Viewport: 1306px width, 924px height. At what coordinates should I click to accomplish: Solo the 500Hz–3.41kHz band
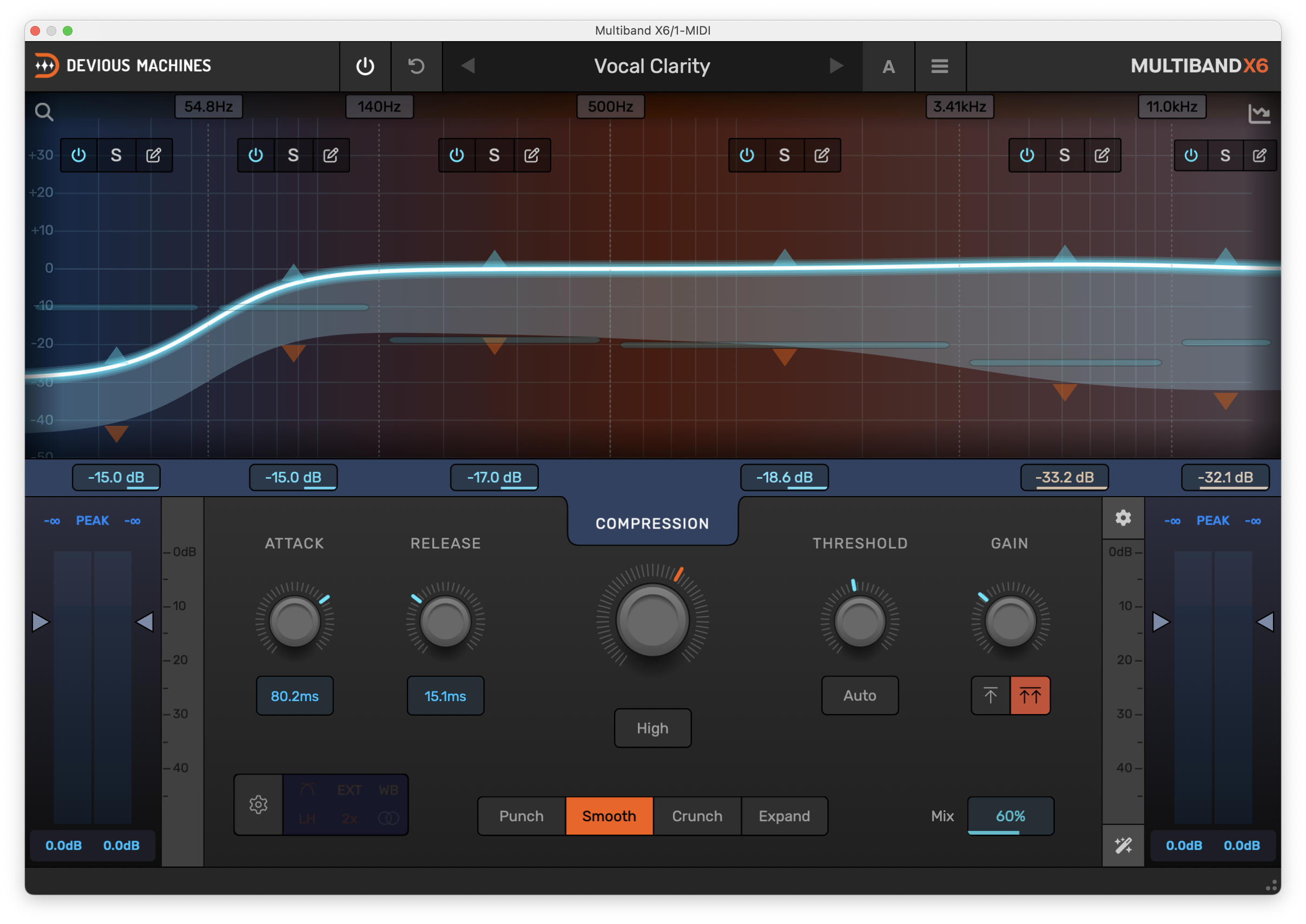coord(784,155)
